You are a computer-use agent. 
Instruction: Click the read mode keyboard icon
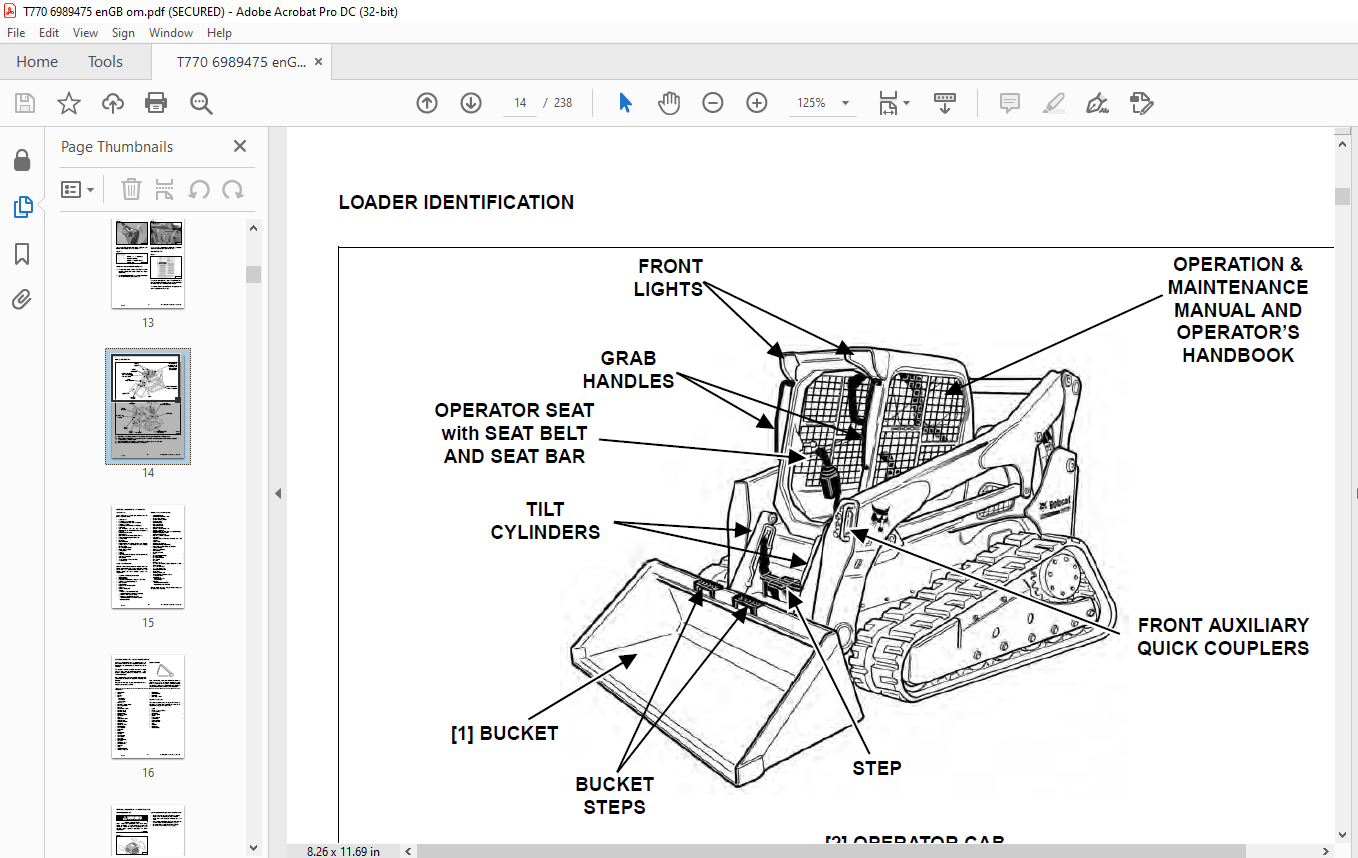(x=945, y=103)
